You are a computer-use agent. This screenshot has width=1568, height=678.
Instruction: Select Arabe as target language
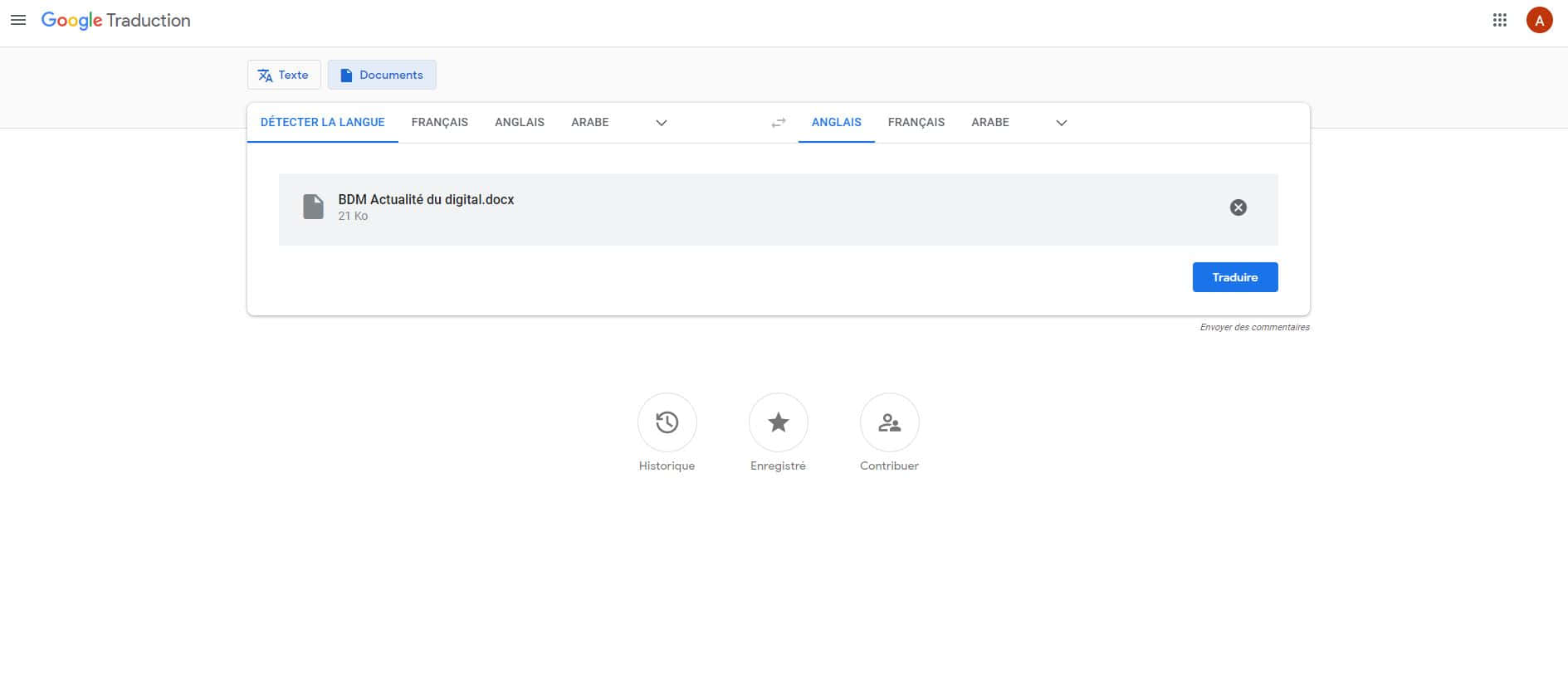990,122
